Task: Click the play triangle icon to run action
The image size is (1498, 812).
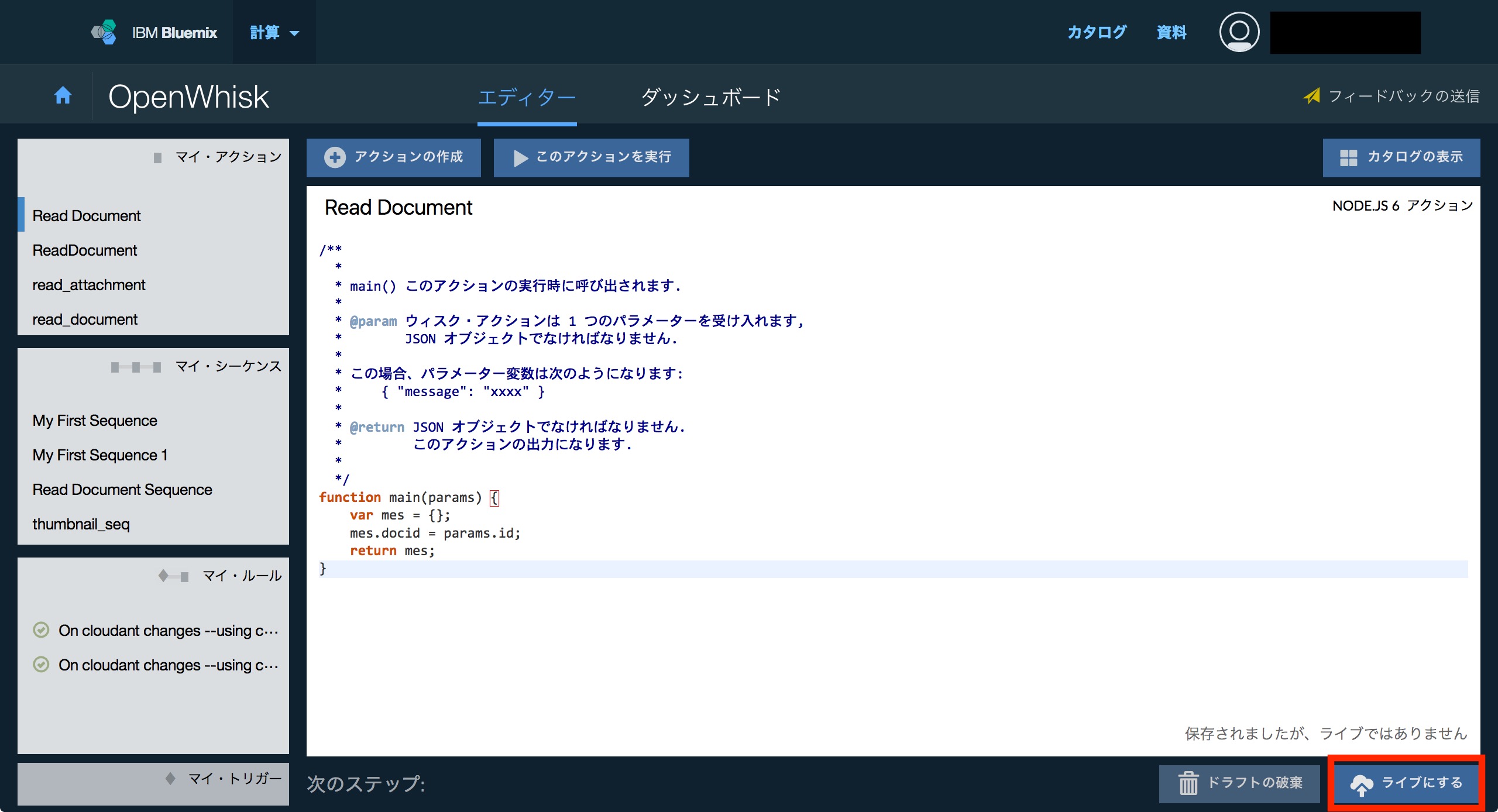Action: click(520, 158)
